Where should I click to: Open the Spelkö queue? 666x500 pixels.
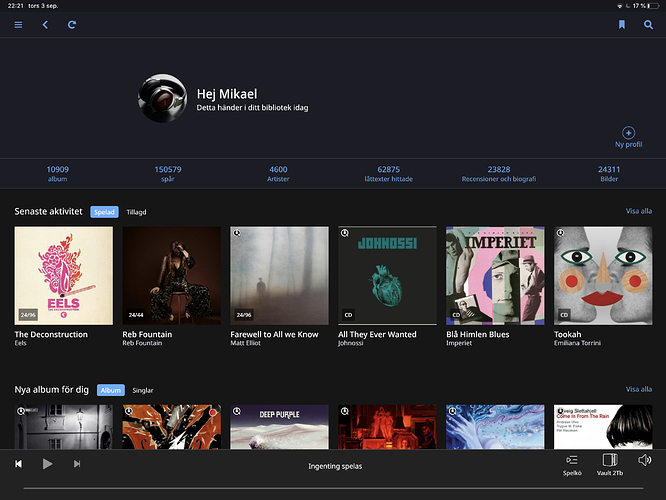(x=572, y=465)
